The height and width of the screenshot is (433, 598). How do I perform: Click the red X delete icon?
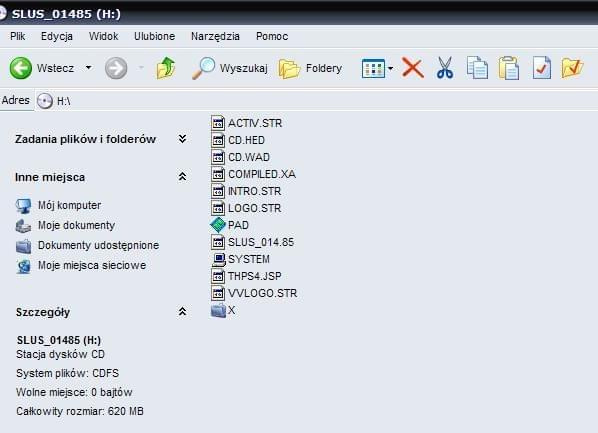tap(413, 68)
